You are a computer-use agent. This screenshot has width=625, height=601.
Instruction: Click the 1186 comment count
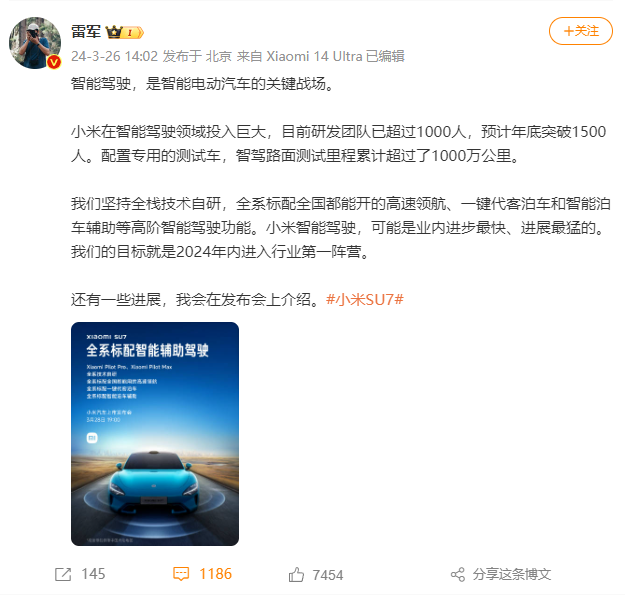pyautogui.click(x=215, y=574)
